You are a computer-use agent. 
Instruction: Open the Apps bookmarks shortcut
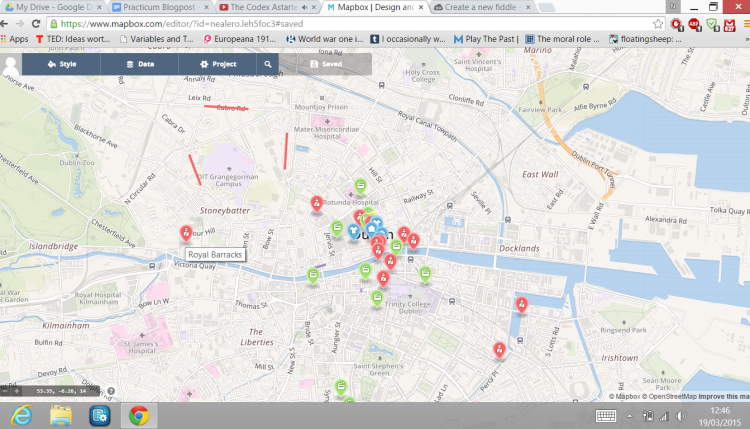[14, 39]
